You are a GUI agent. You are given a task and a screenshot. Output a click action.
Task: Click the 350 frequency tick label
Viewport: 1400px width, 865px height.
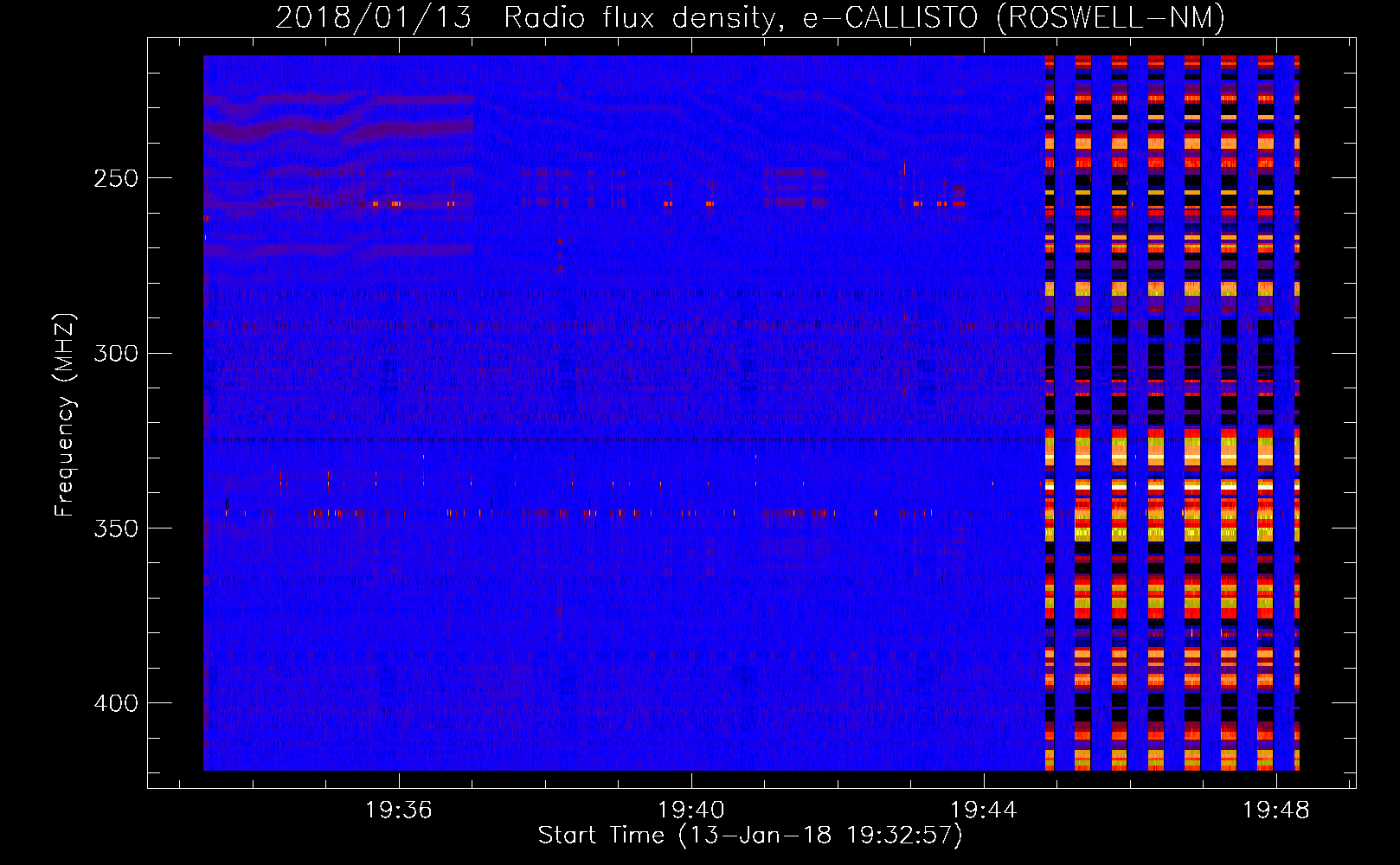(x=116, y=529)
